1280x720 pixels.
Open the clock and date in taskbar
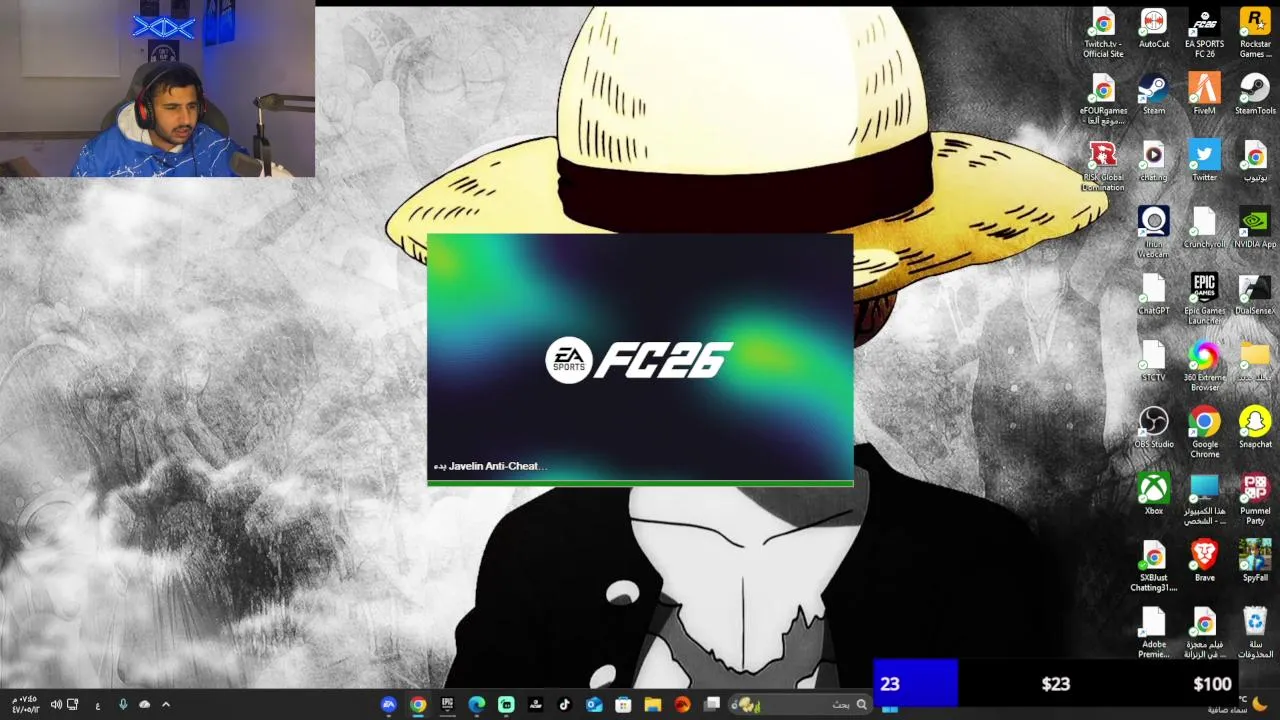click(27, 704)
